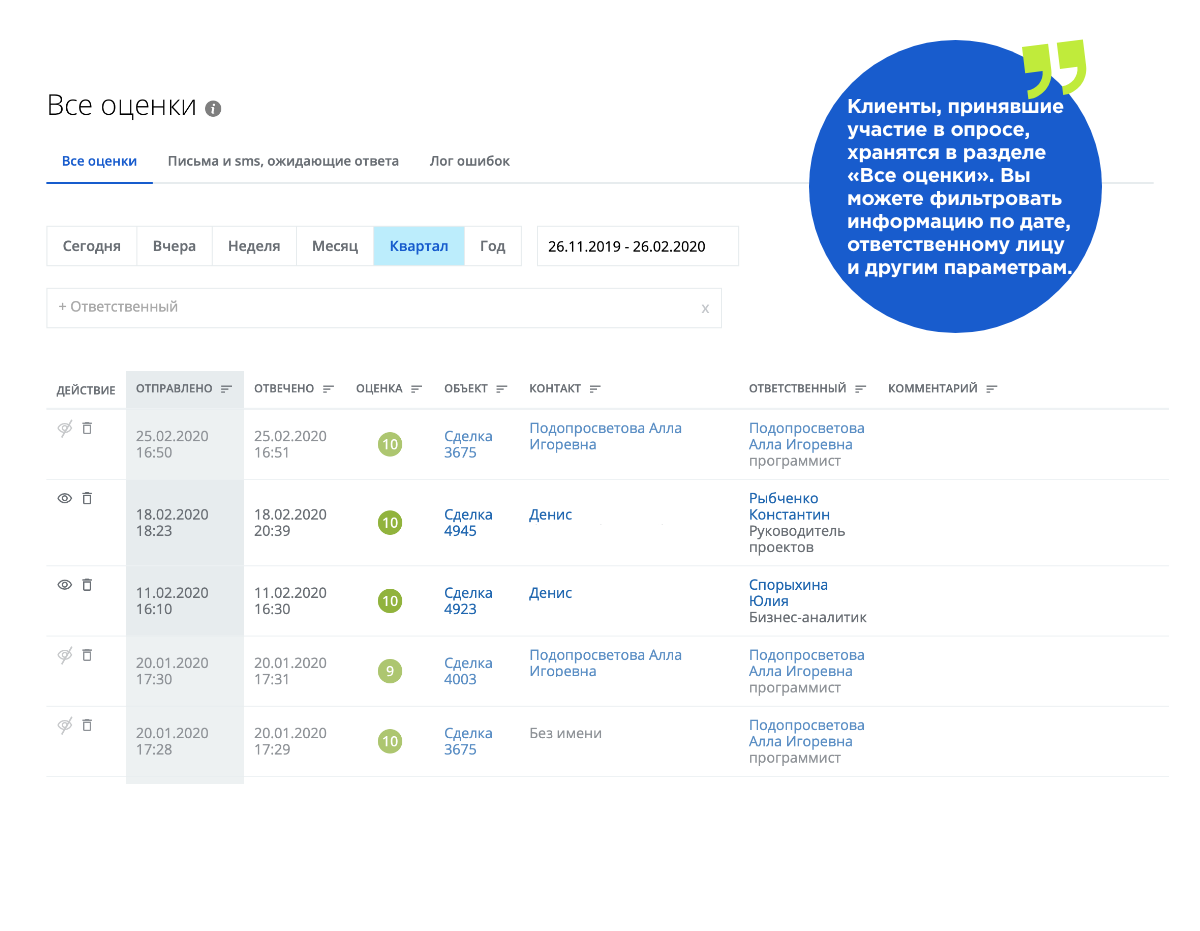Open the Лог ошибок tab

click(x=469, y=161)
